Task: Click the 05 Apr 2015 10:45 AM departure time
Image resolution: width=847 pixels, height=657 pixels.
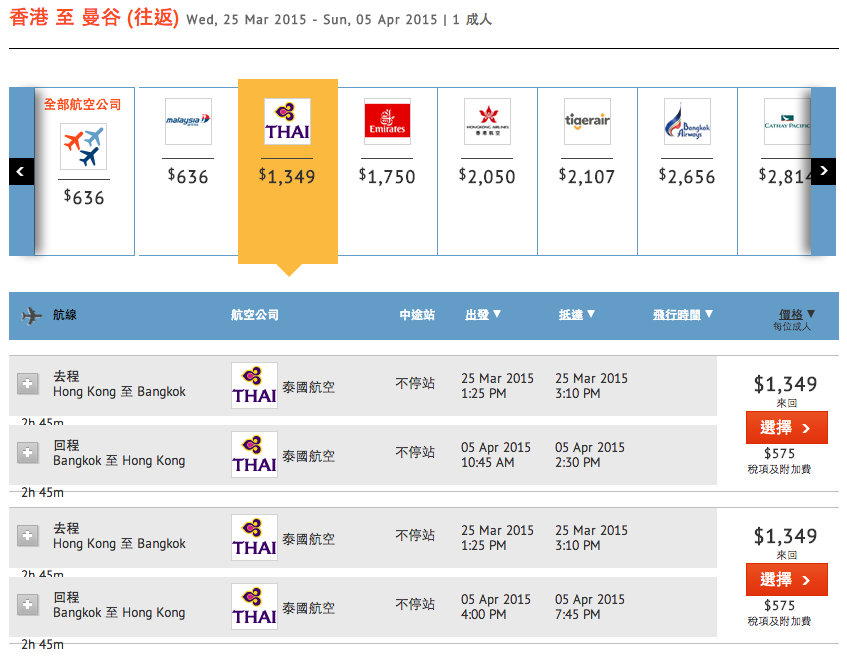Action: (495, 455)
